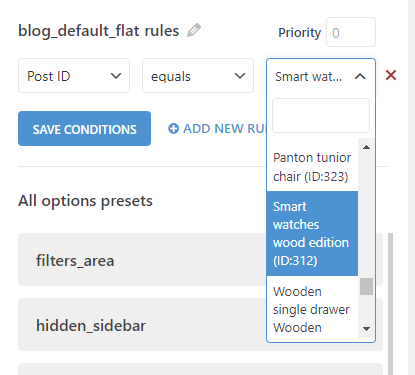Click the dropdown list scrollbar thumb
Viewport: 415px width, 375px height.
point(366,287)
